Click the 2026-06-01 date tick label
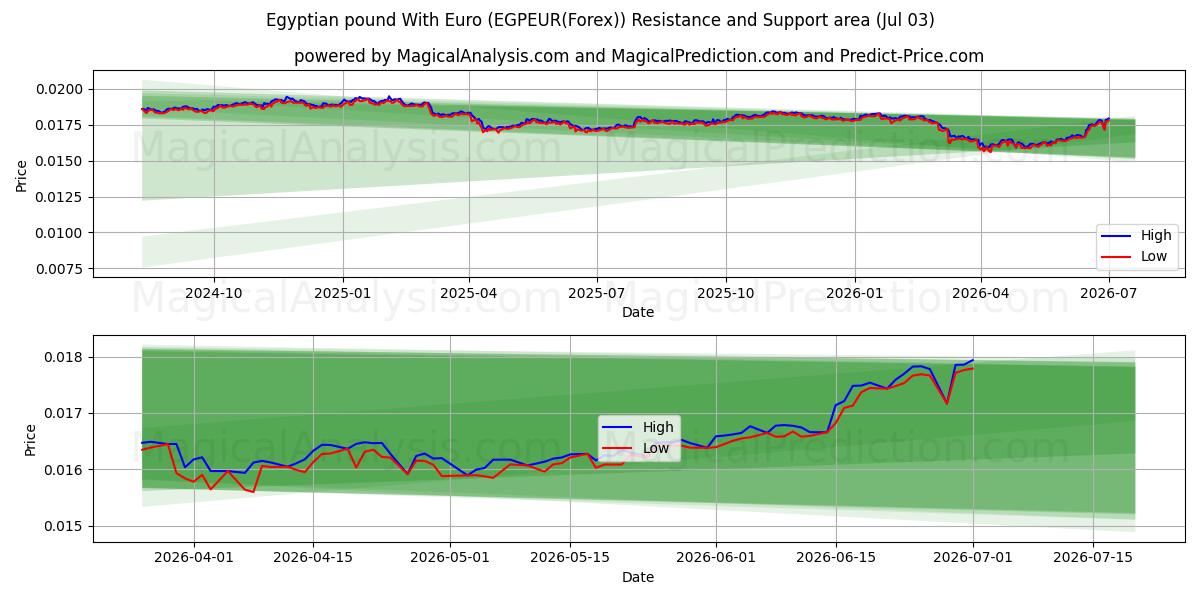This screenshot has width=1200, height=600. 716,558
